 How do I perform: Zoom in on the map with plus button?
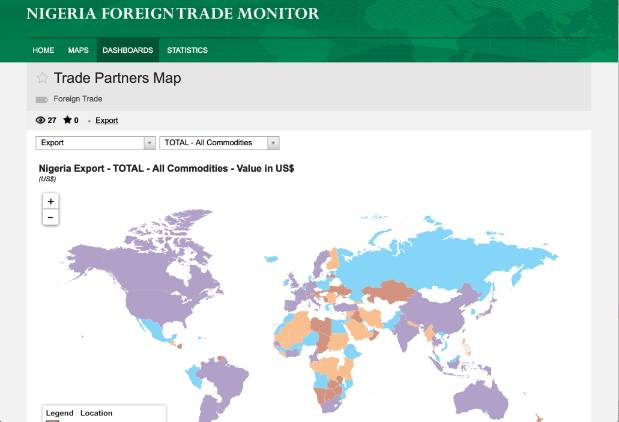point(51,201)
